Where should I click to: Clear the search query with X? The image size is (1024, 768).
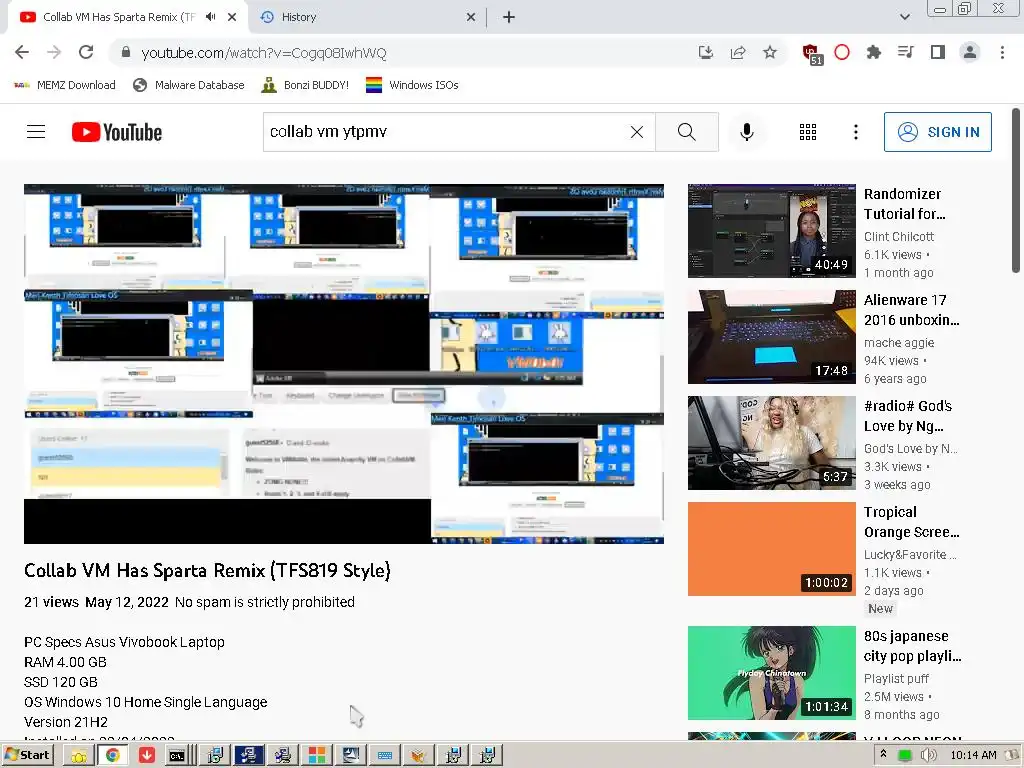coord(637,132)
